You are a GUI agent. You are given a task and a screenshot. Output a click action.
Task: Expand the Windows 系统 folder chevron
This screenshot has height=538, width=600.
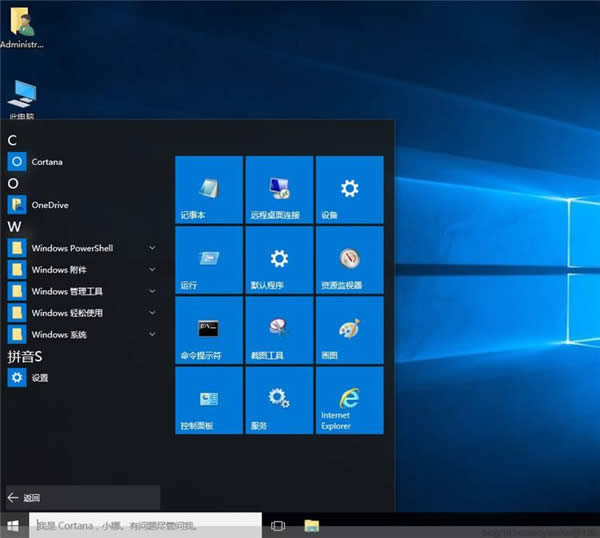click(x=152, y=335)
